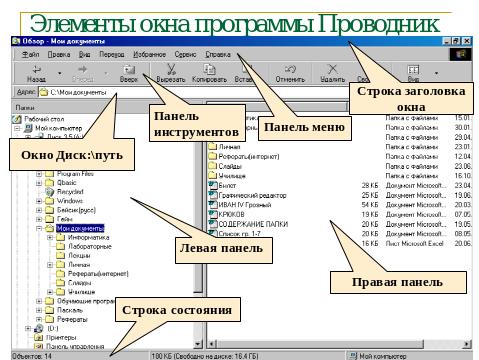479x360 pixels.
Task: Select the Принтеры icon in tree
Action: pyautogui.click(x=39, y=338)
